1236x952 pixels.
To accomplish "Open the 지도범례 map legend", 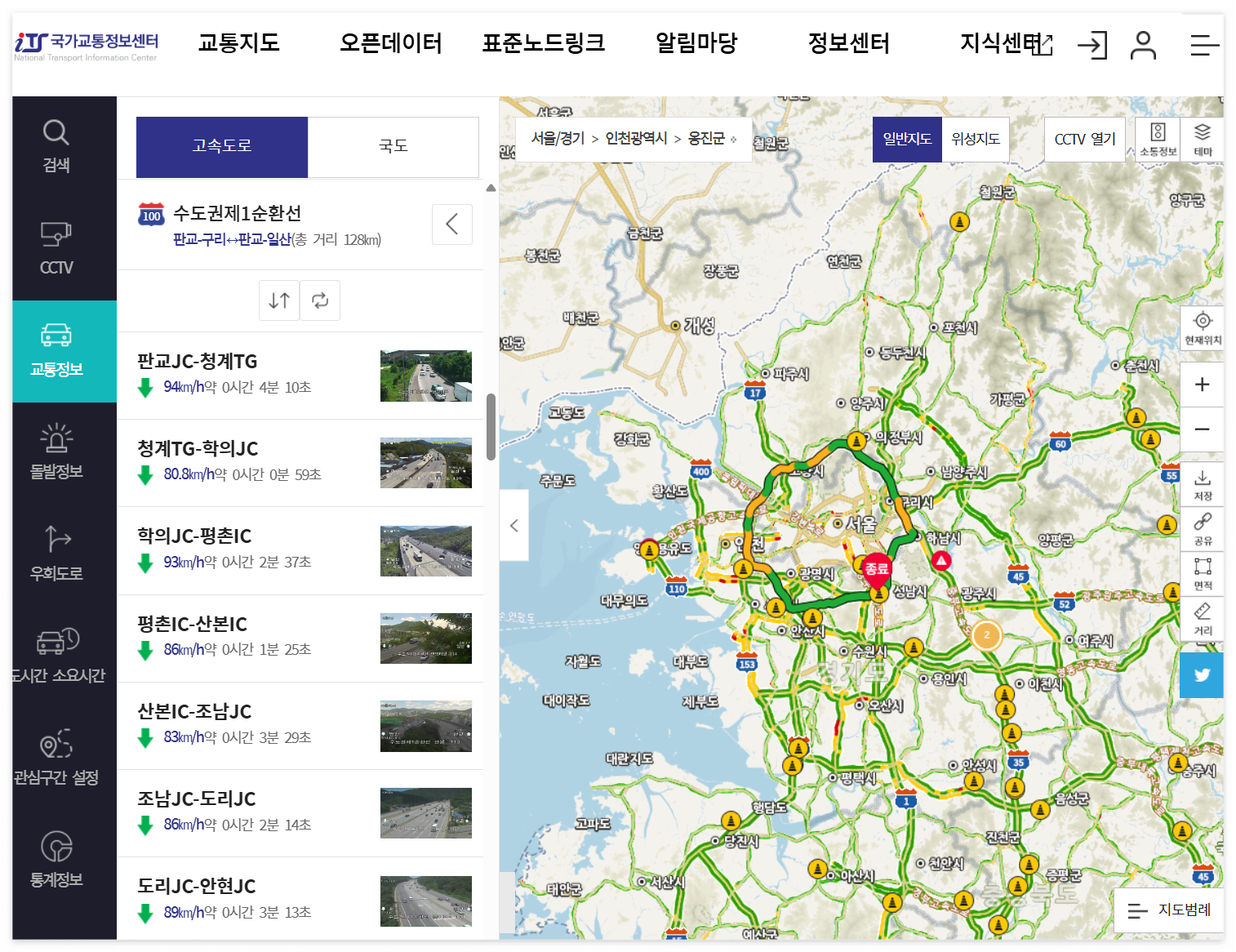I will pyautogui.click(x=1169, y=911).
